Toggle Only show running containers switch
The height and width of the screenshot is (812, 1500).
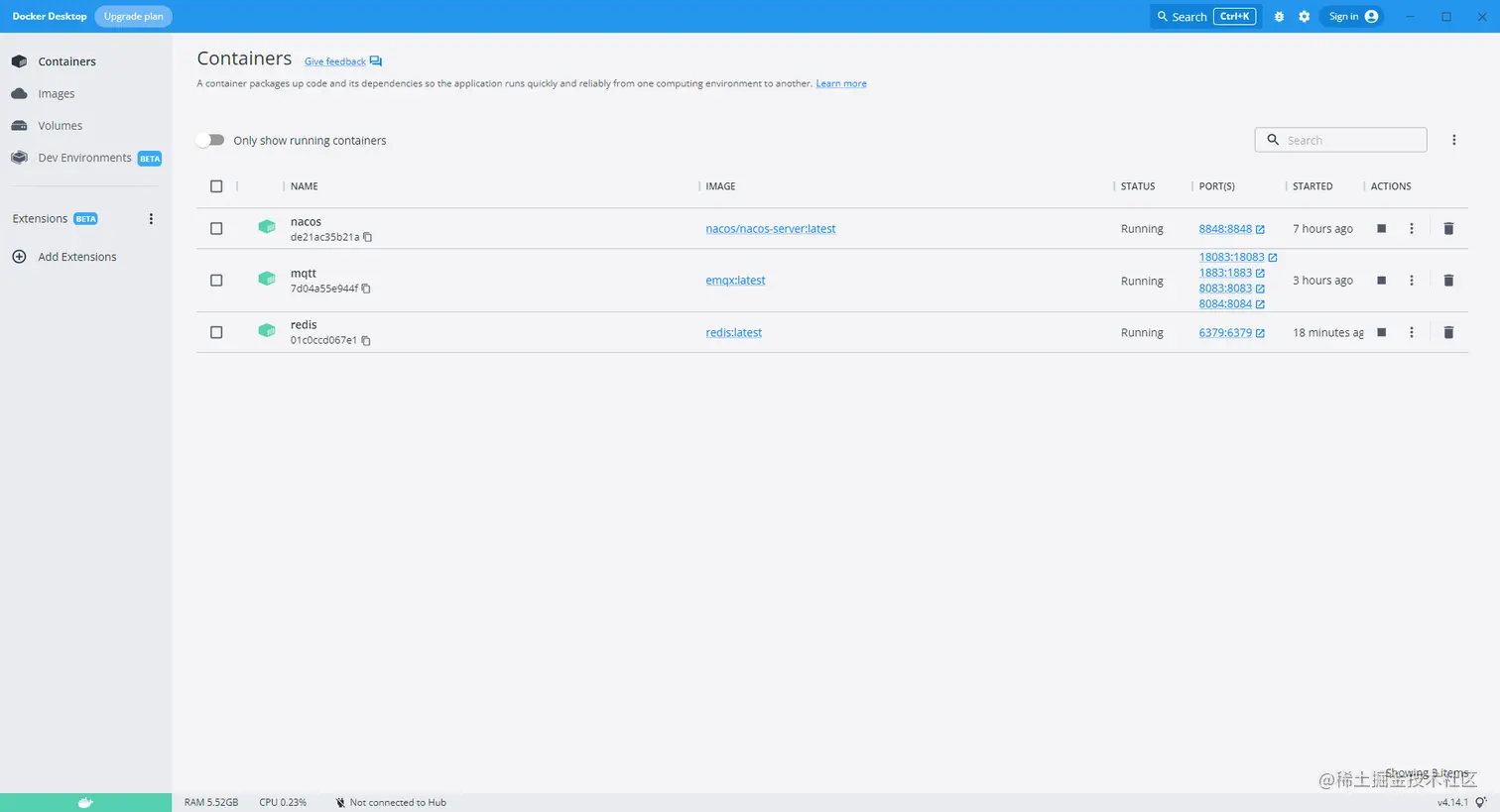(x=210, y=140)
